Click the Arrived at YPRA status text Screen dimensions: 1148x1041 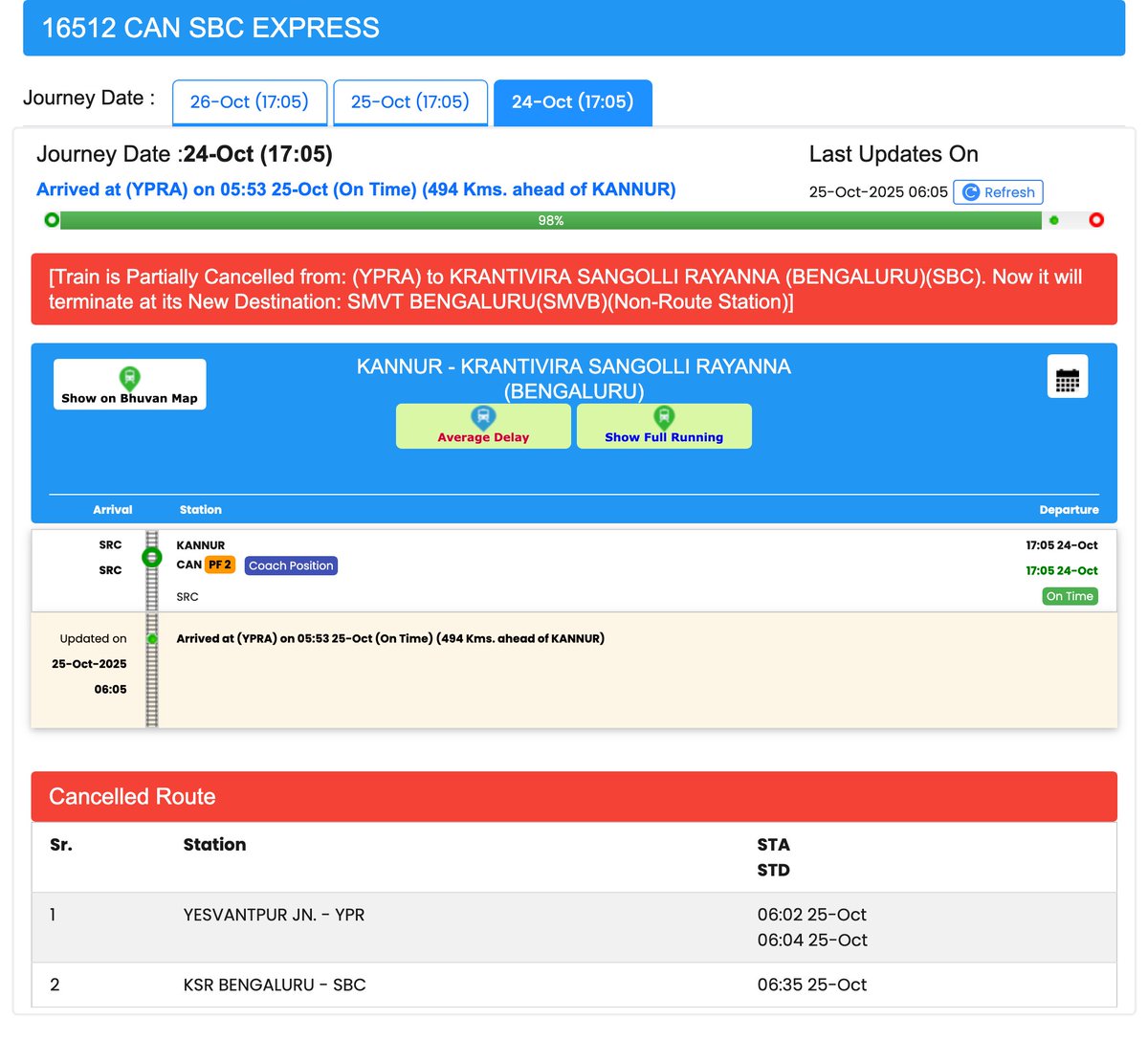point(359,189)
